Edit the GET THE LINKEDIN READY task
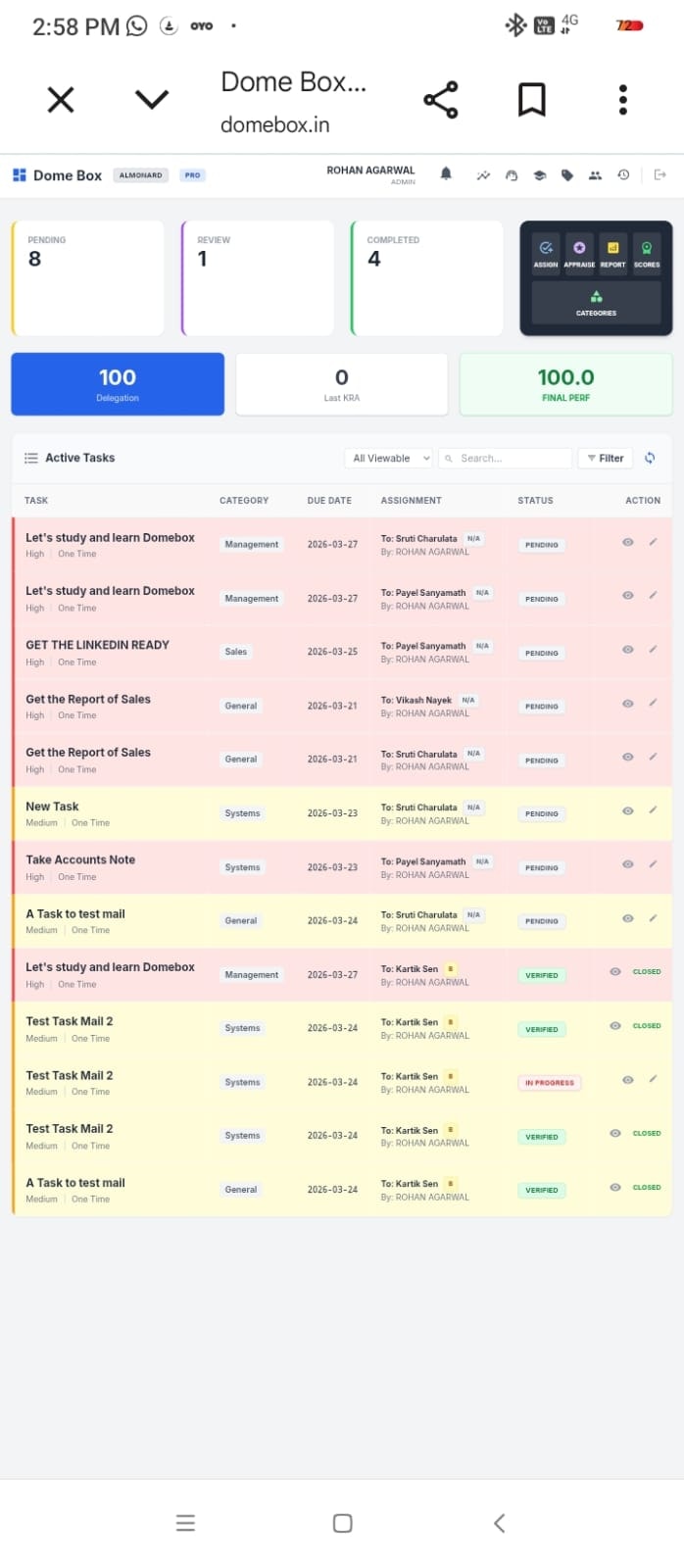The height and width of the screenshot is (1568, 684). tap(653, 650)
